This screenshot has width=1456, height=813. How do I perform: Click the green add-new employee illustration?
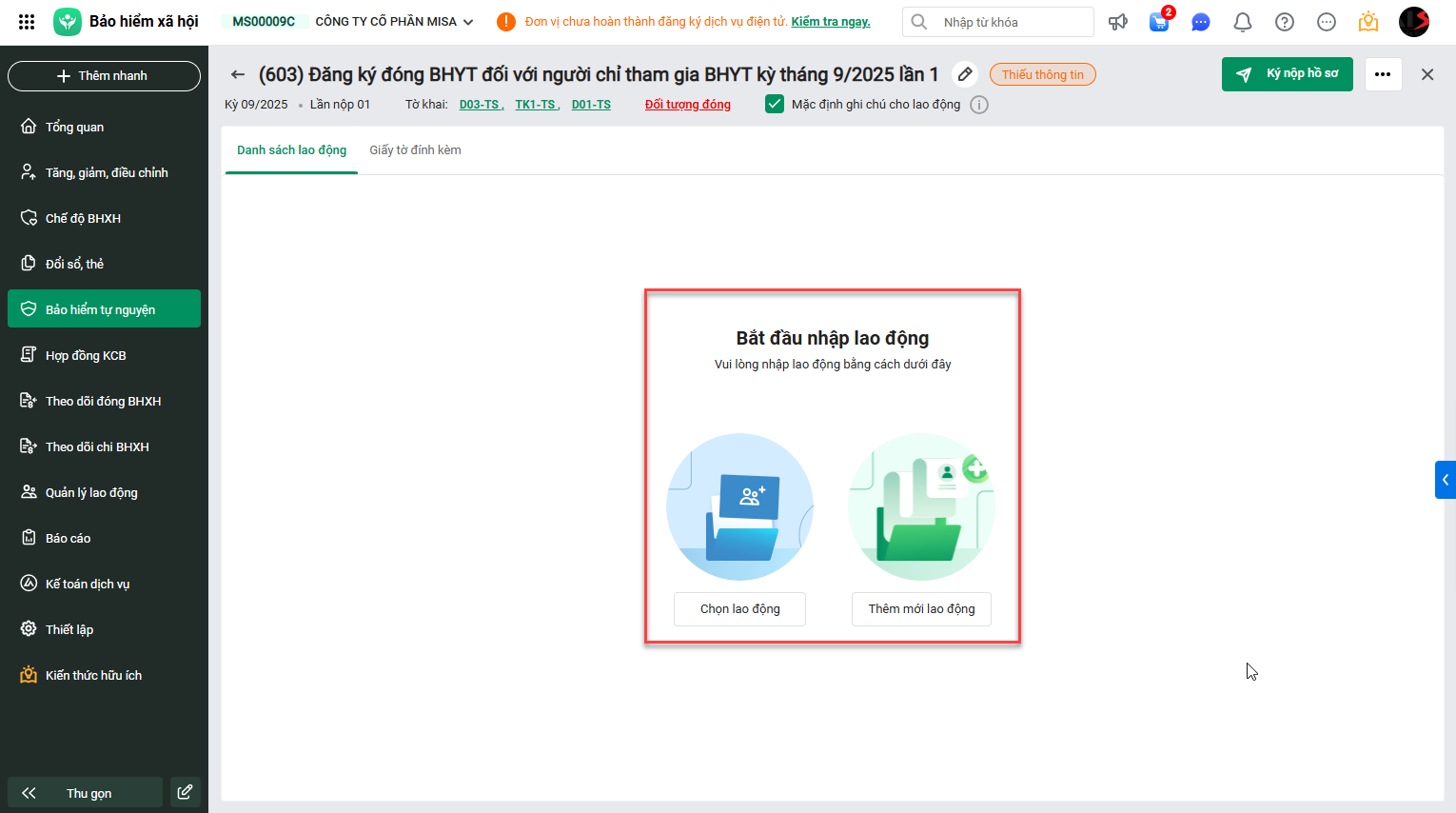point(921,506)
